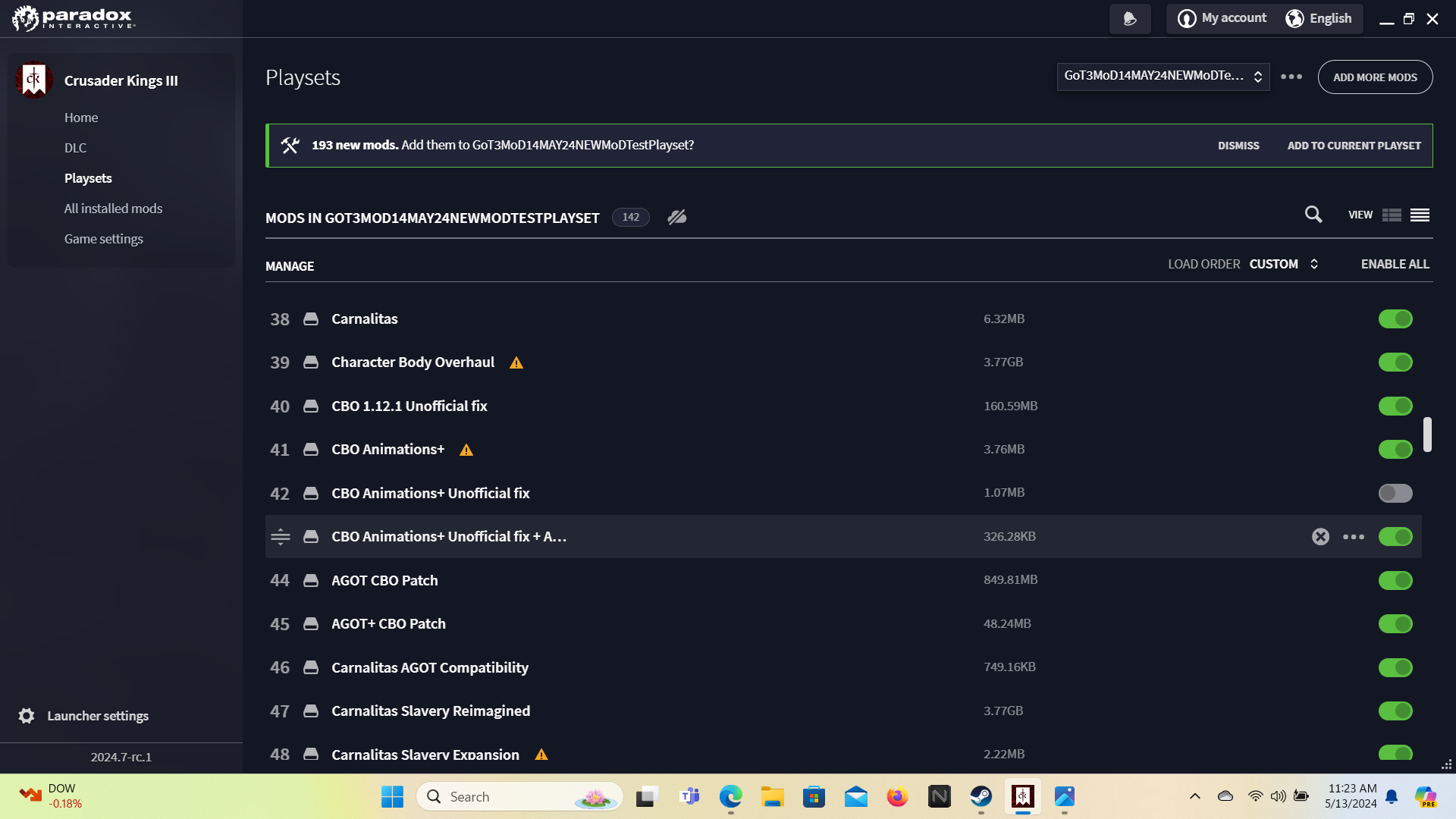The height and width of the screenshot is (819, 1456).
Task: Disable the Carnalitas mod toggle
Action: (1395, 319)
